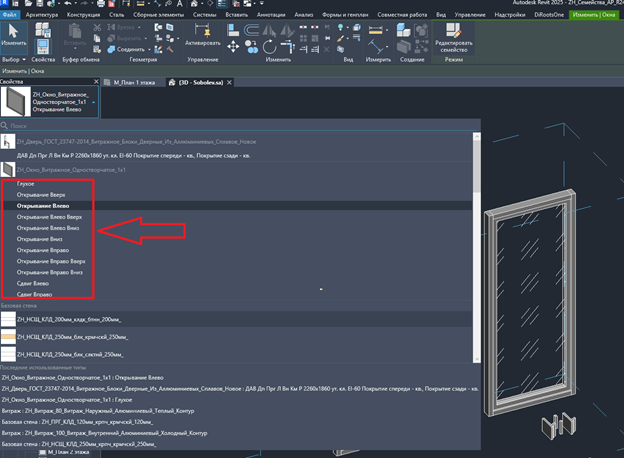This screenshot has width=624, height=458.
Task: Click the Move tool icon
Action: [233, 47]
